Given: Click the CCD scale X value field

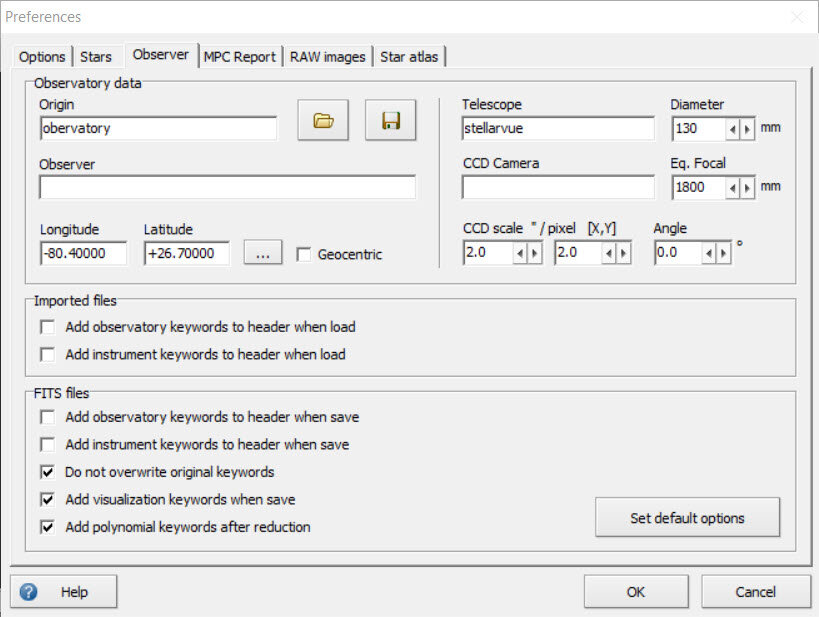Looking at the screenshot, I should point(488,253).
